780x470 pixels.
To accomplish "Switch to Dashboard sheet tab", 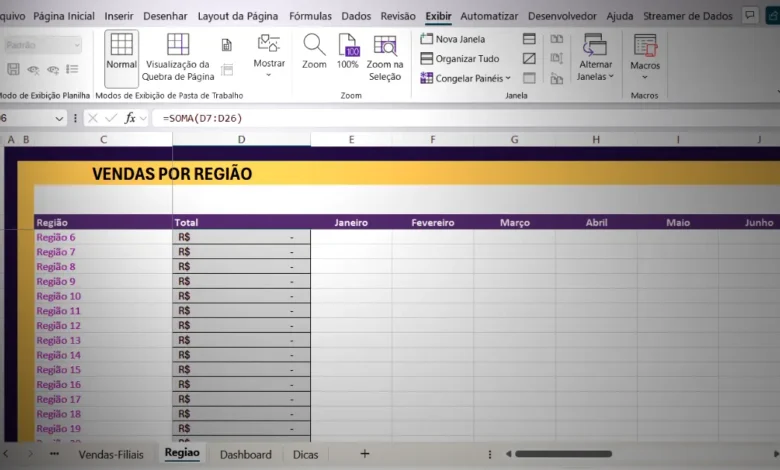I will (x=246, y=454).
